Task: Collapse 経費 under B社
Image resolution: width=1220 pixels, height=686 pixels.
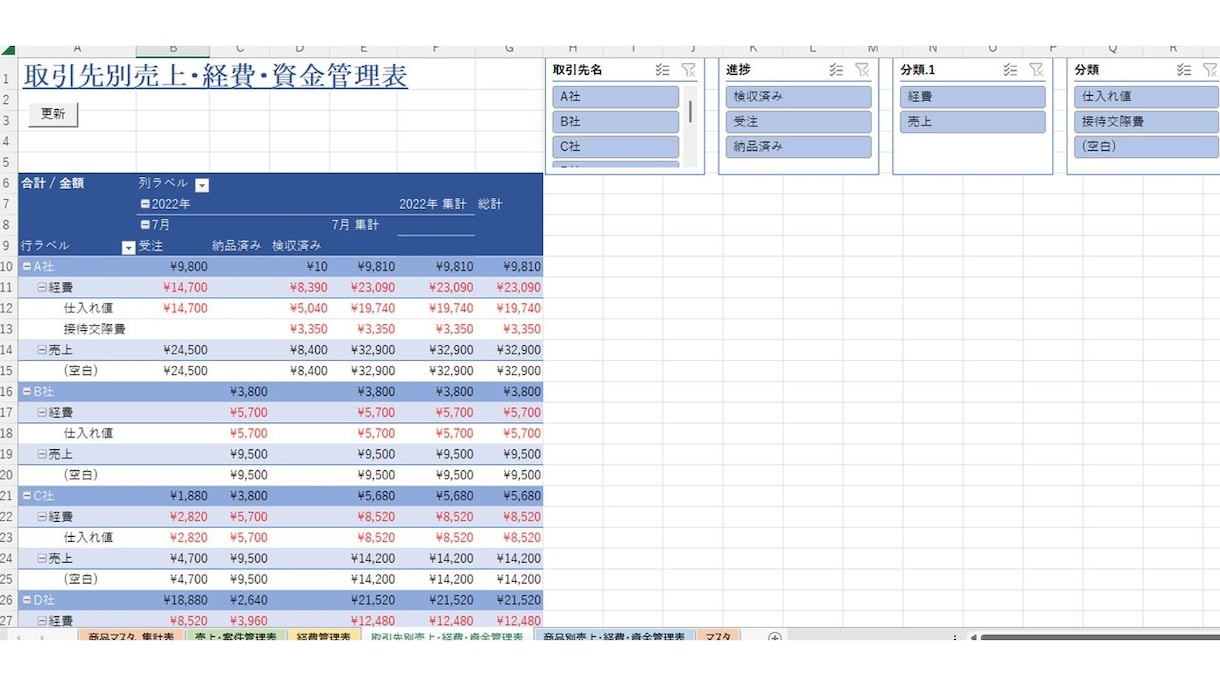Action: pos(42,413)
